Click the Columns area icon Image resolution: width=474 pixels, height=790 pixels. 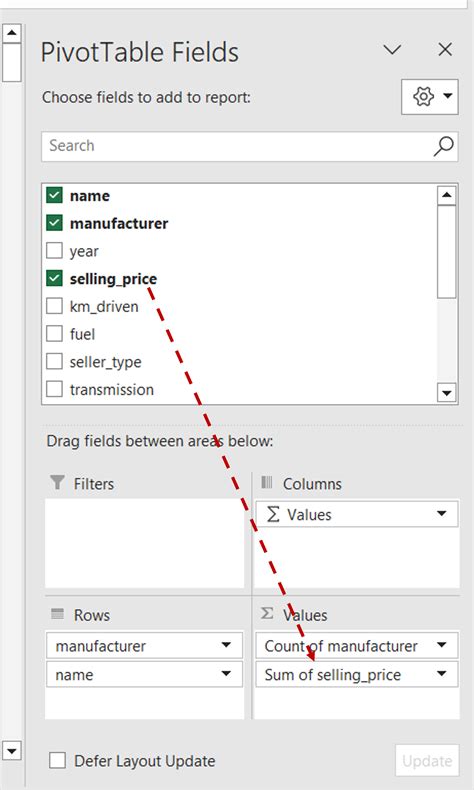click(x=267, y=483)
